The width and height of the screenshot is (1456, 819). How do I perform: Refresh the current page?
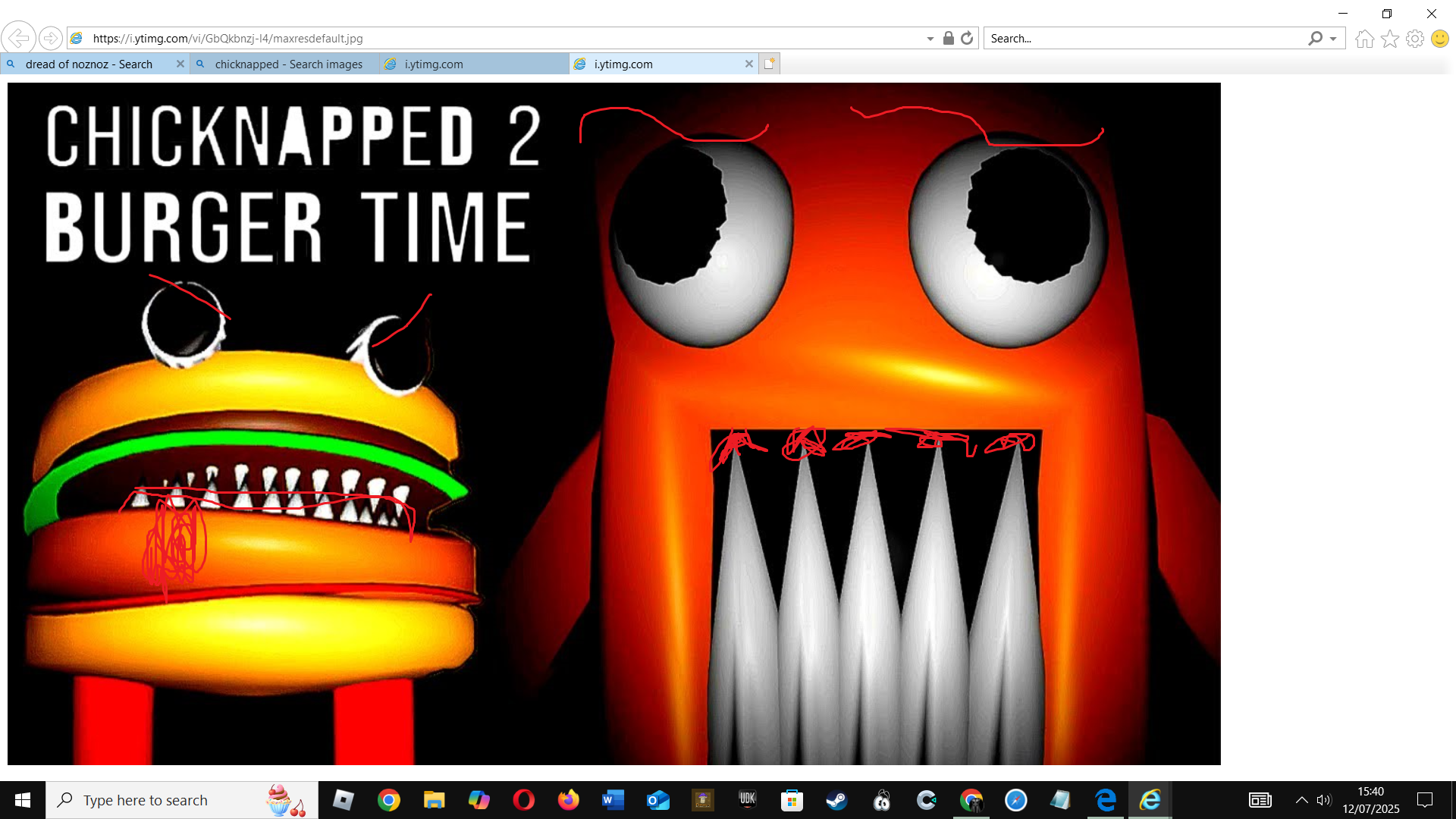tap(967, 38)
